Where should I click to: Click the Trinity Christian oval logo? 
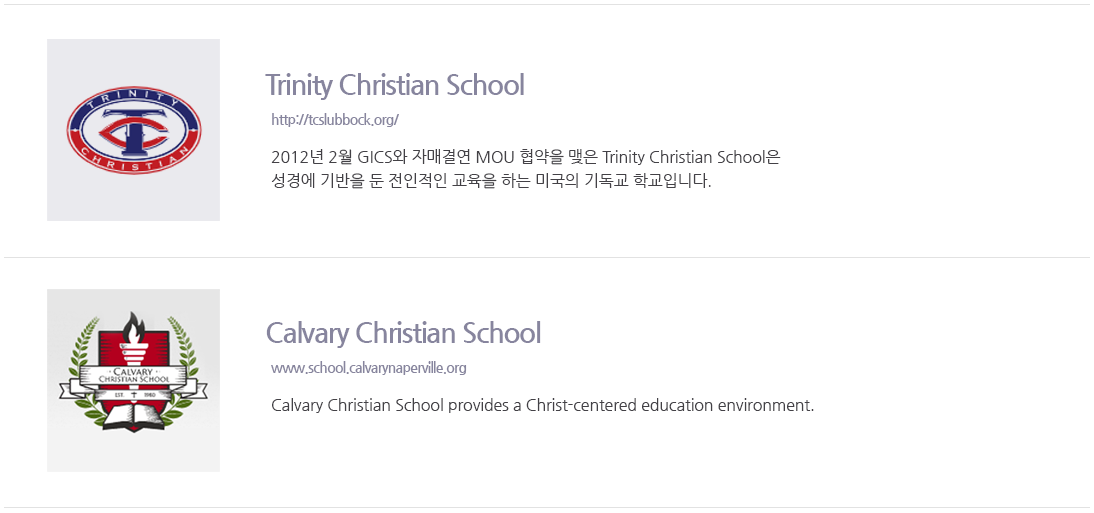coord(133,131)
